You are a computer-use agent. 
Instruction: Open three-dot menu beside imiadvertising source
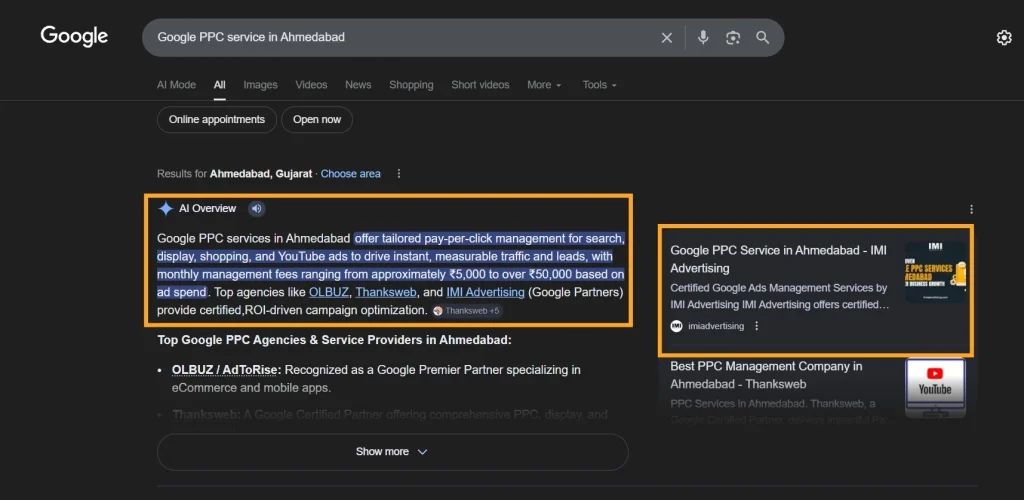(x=756, y=326)
